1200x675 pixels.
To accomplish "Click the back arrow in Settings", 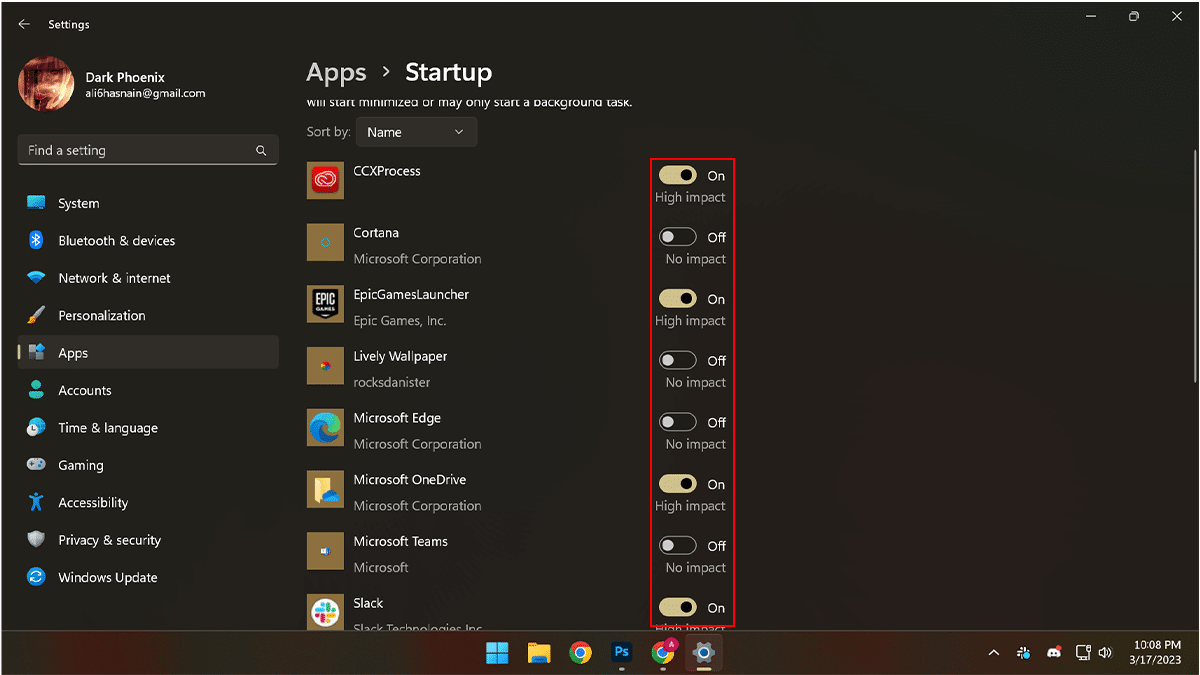I will point(24,24).
